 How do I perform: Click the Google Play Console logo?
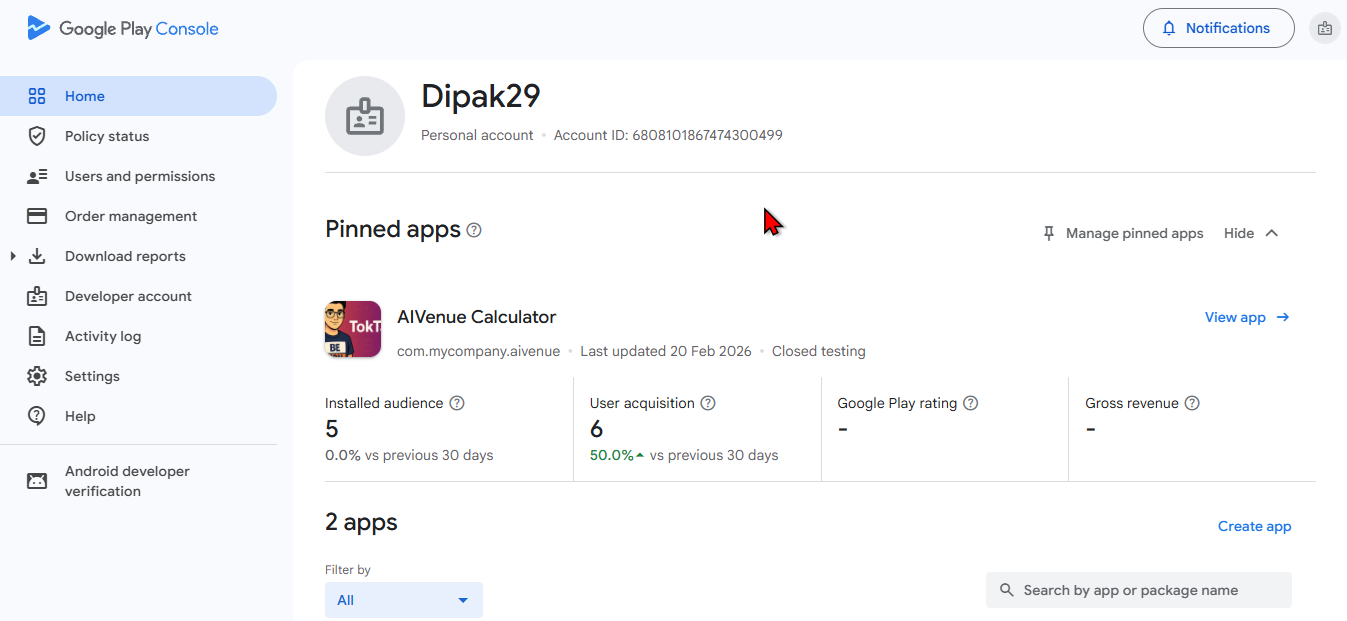point(122,29)
